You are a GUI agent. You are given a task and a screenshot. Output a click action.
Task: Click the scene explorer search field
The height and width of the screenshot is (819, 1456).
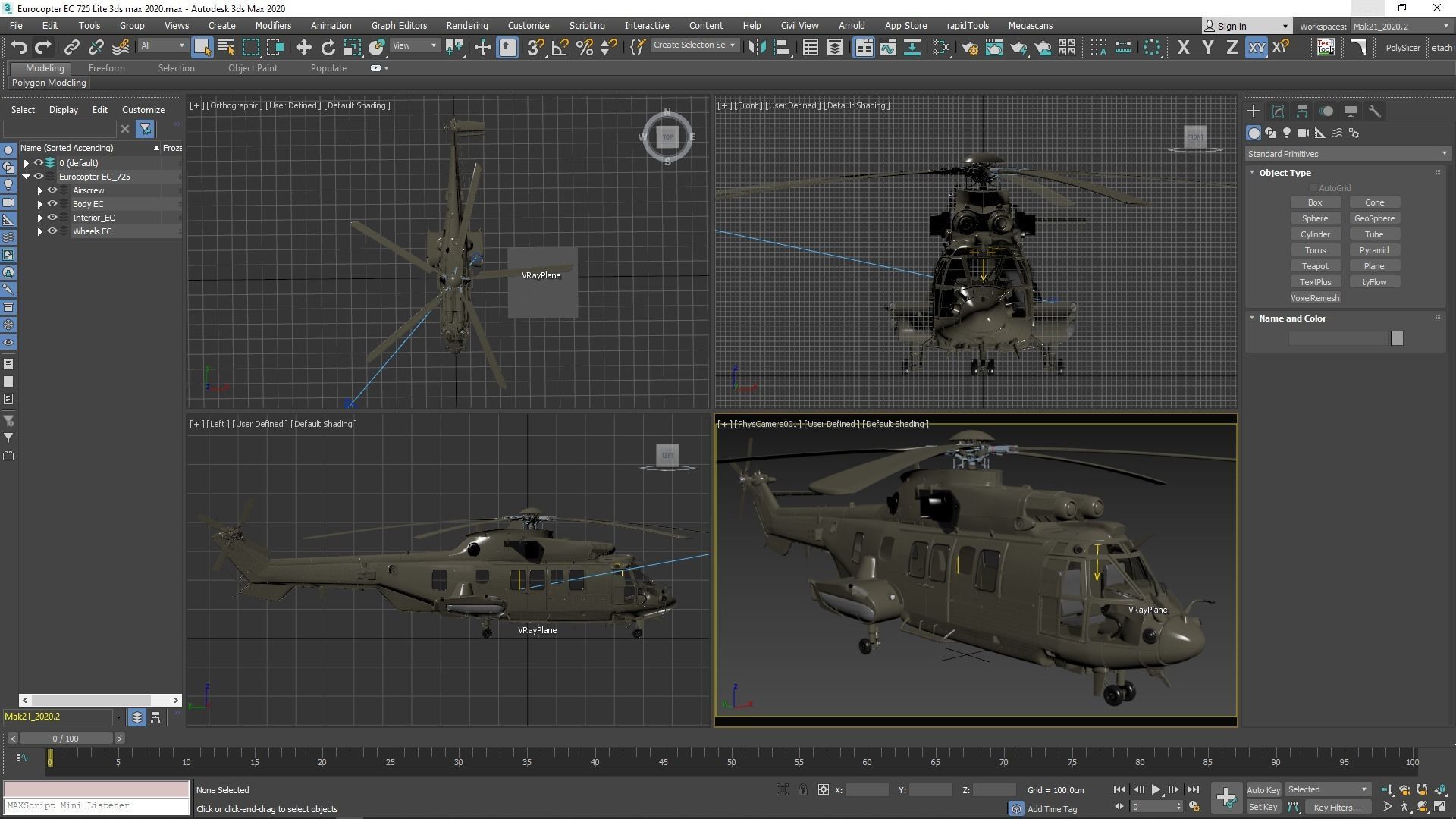[60, 129]
